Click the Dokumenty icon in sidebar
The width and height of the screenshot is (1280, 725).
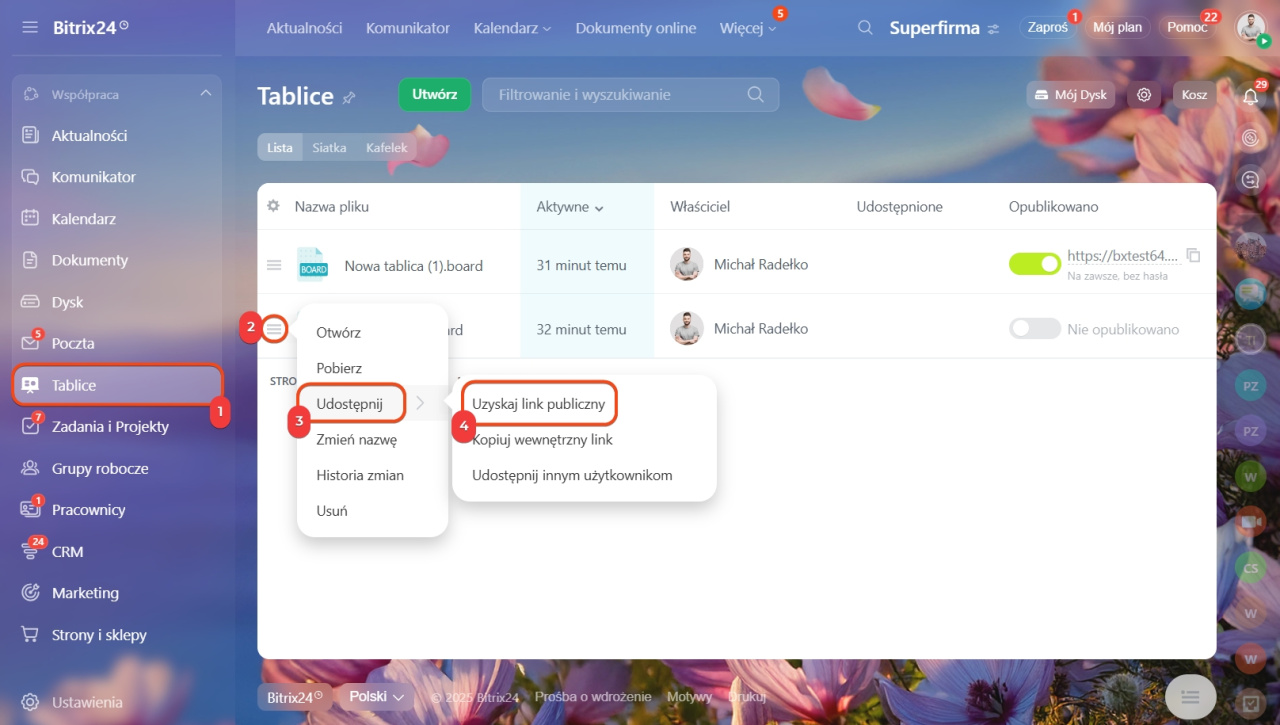[x=30, y=260]
